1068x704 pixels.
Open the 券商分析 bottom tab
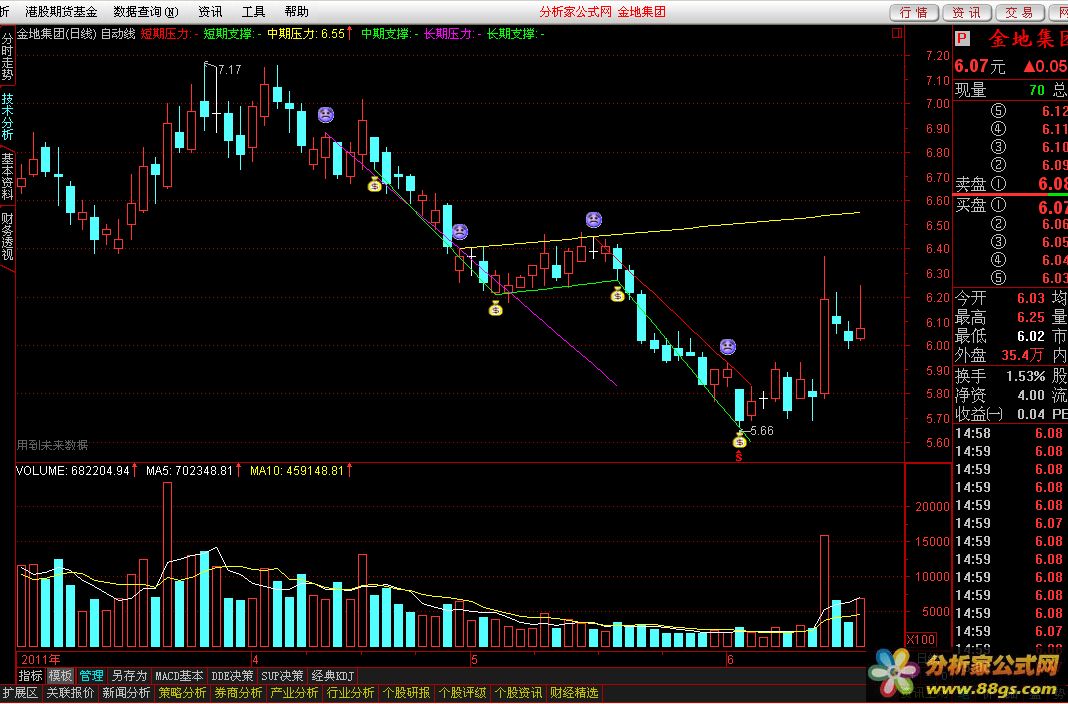point(238,692)
